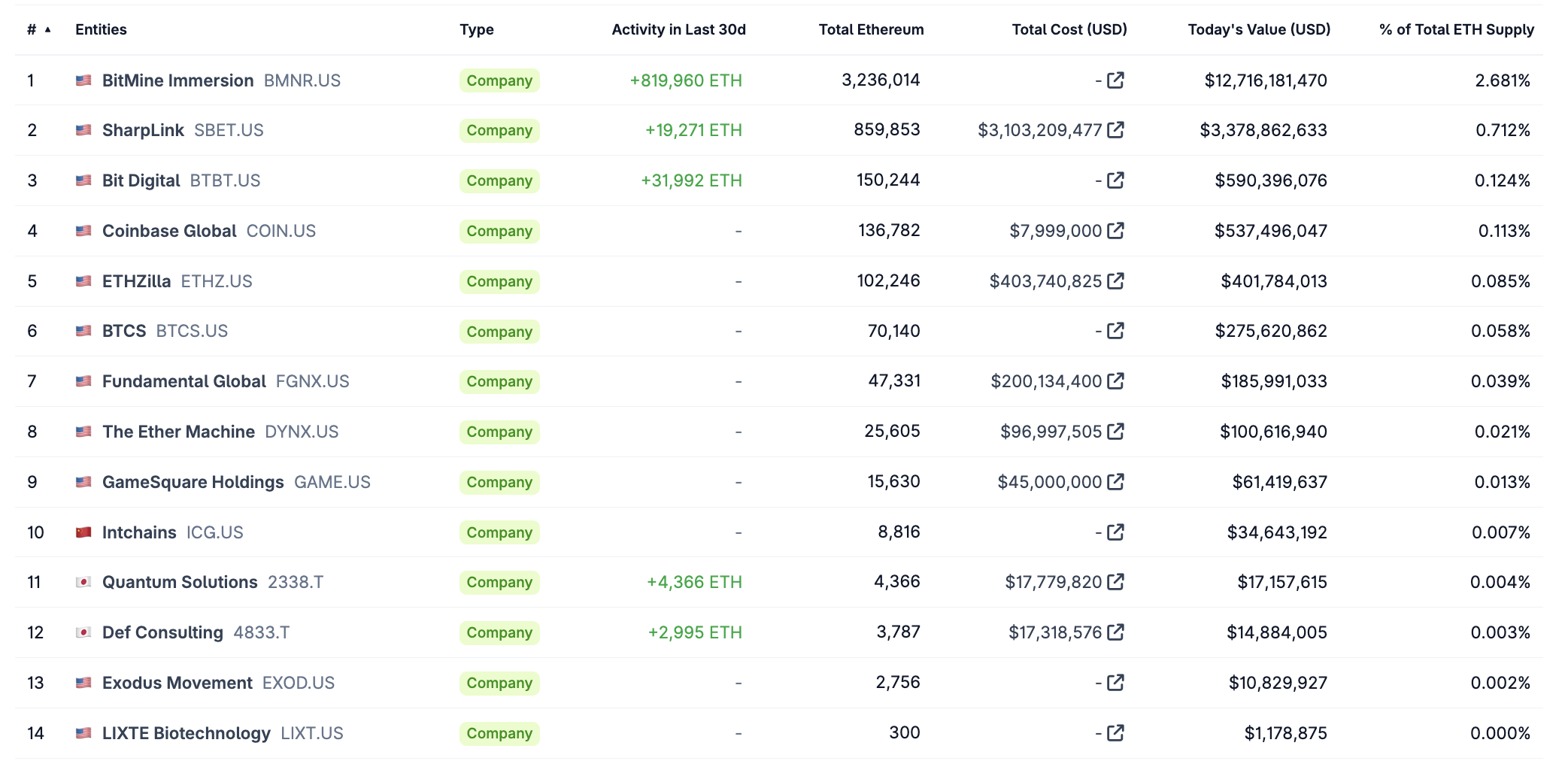This screenshot has height=770, width=1568.
Task: Sort by Today's Value (USD) header
Action: [1259, 30]
